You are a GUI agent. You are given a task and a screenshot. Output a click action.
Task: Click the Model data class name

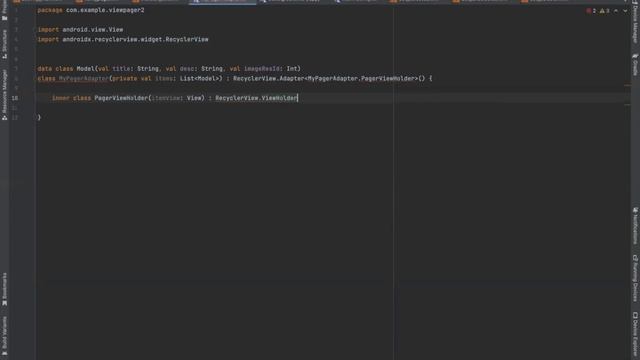click(85, 69)
